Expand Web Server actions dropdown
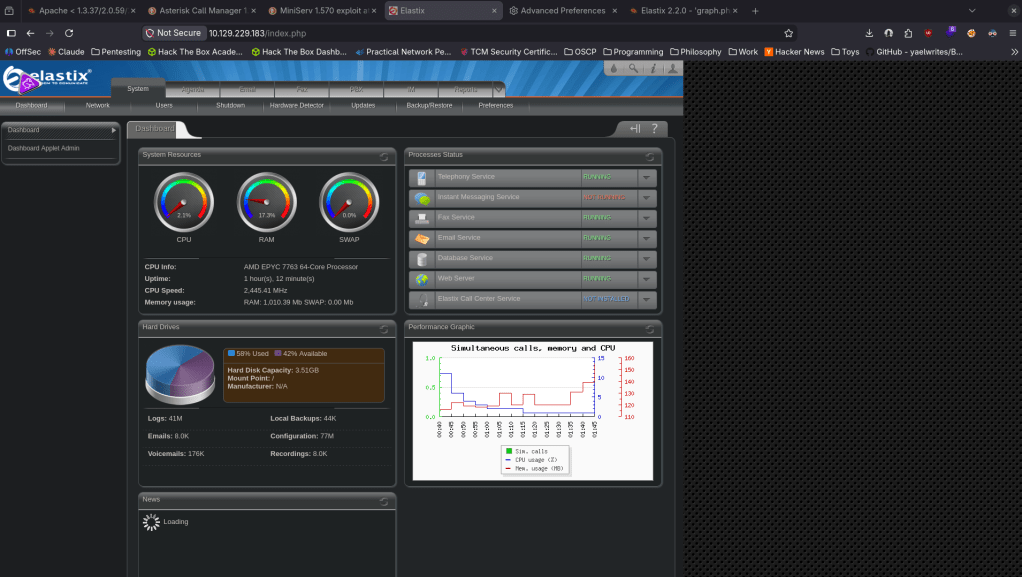 coord(647,279)
